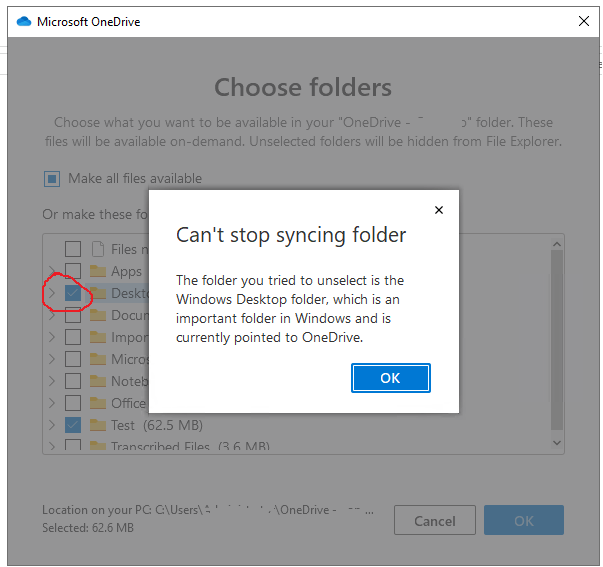Check the Office folder checkbox
Screen dimensions: 603x567
pos(73,403)
